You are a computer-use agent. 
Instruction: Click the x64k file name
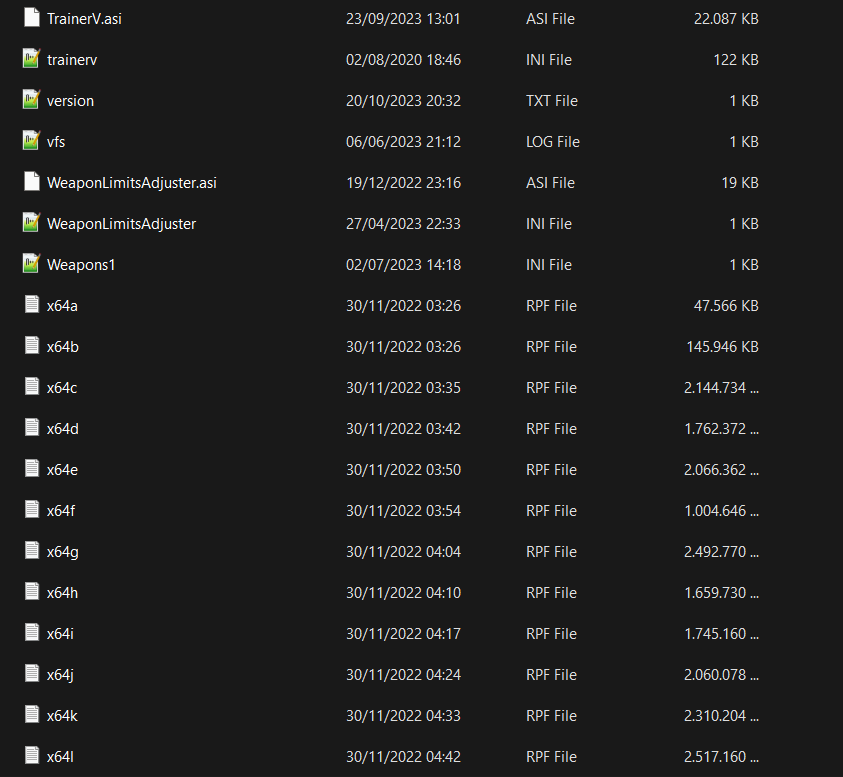click(x=62, y=716)
